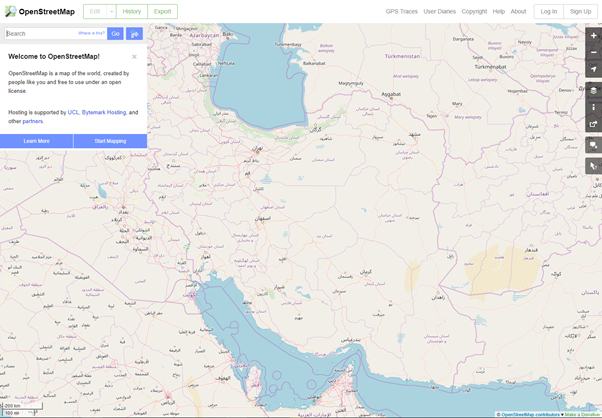Click the Edit tab
The width and height of the screenshot is (602, 418).
[x=95, y=12]
